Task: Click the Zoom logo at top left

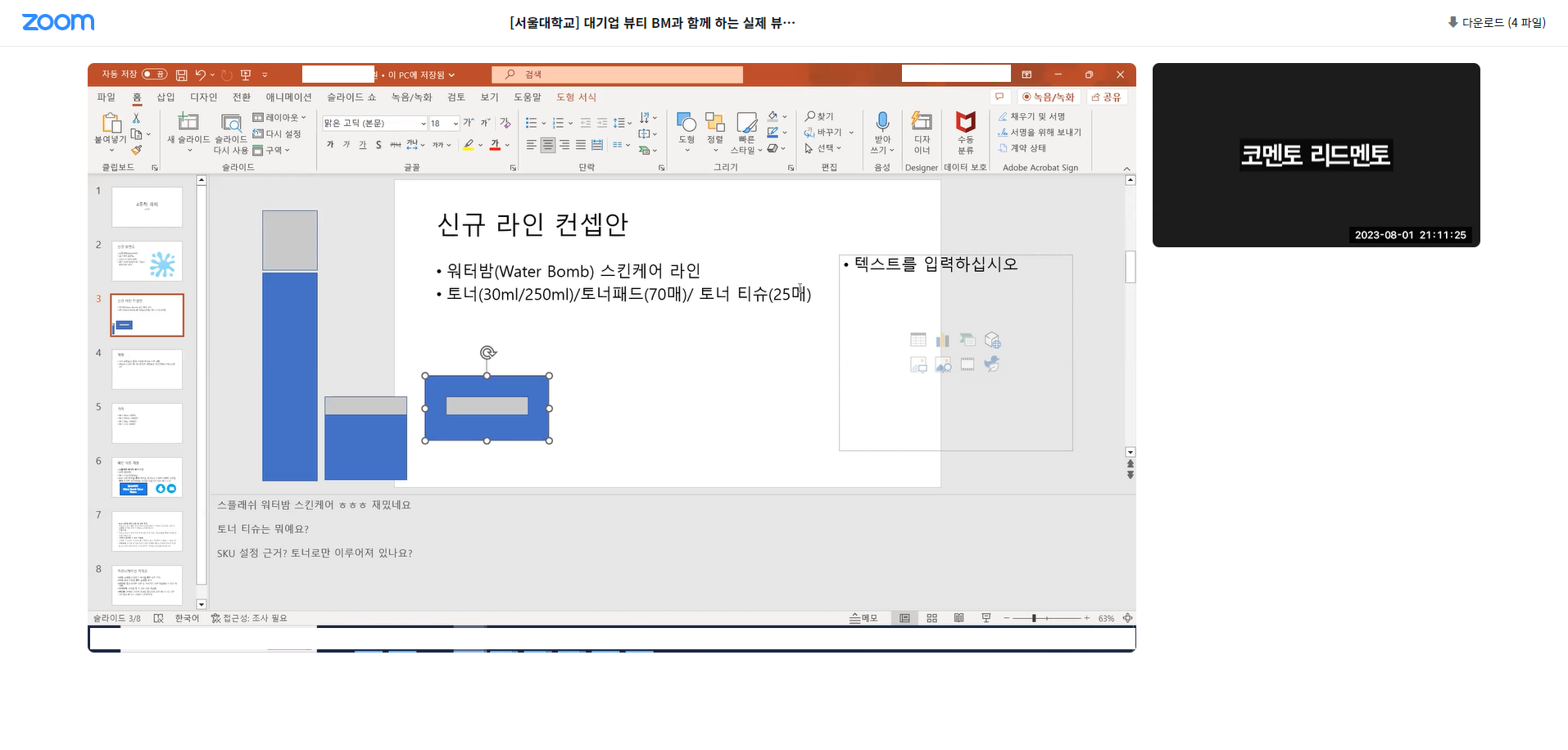Action: (x=58, y=22)
